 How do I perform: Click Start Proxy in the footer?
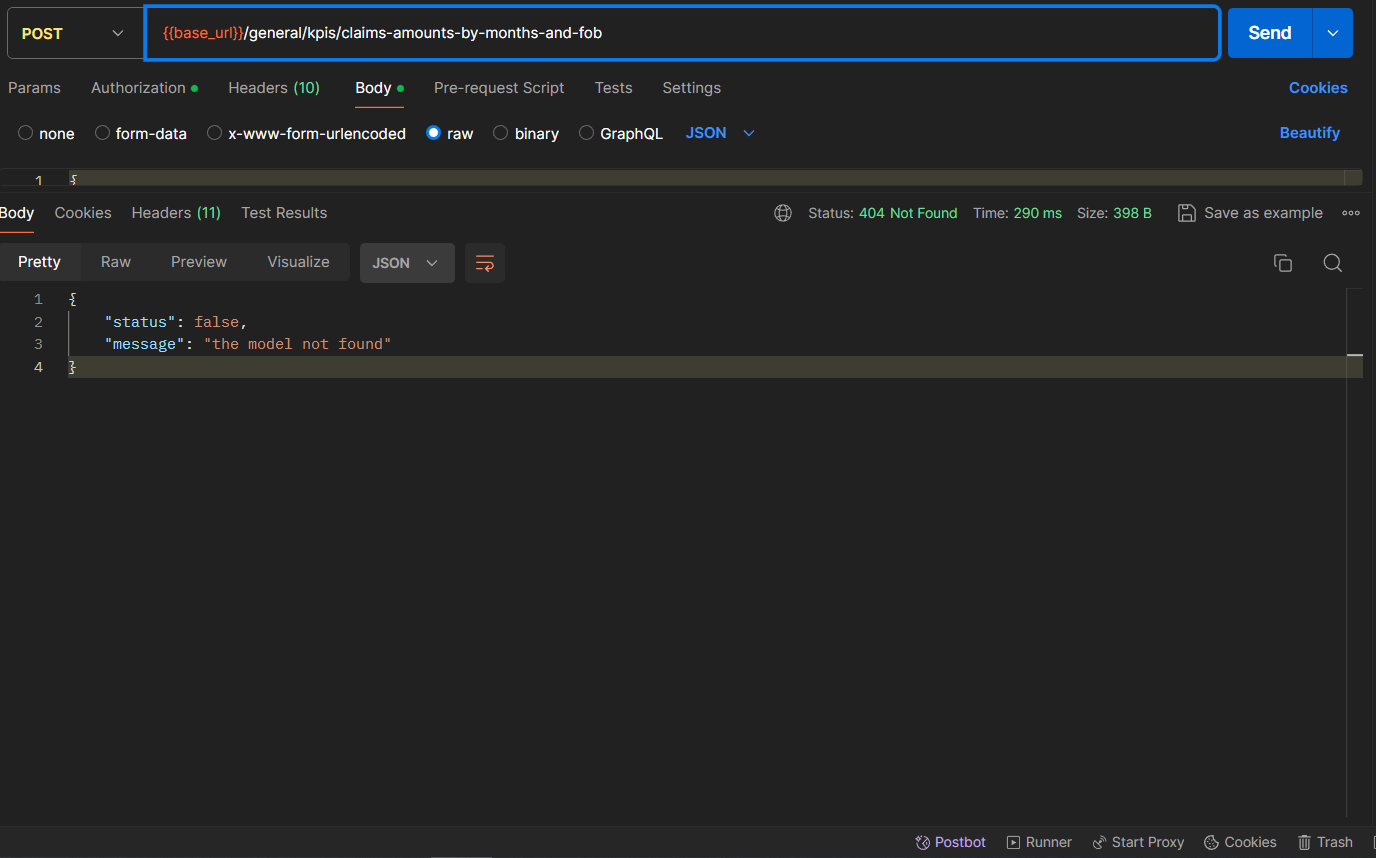(x=1138, y=842)
